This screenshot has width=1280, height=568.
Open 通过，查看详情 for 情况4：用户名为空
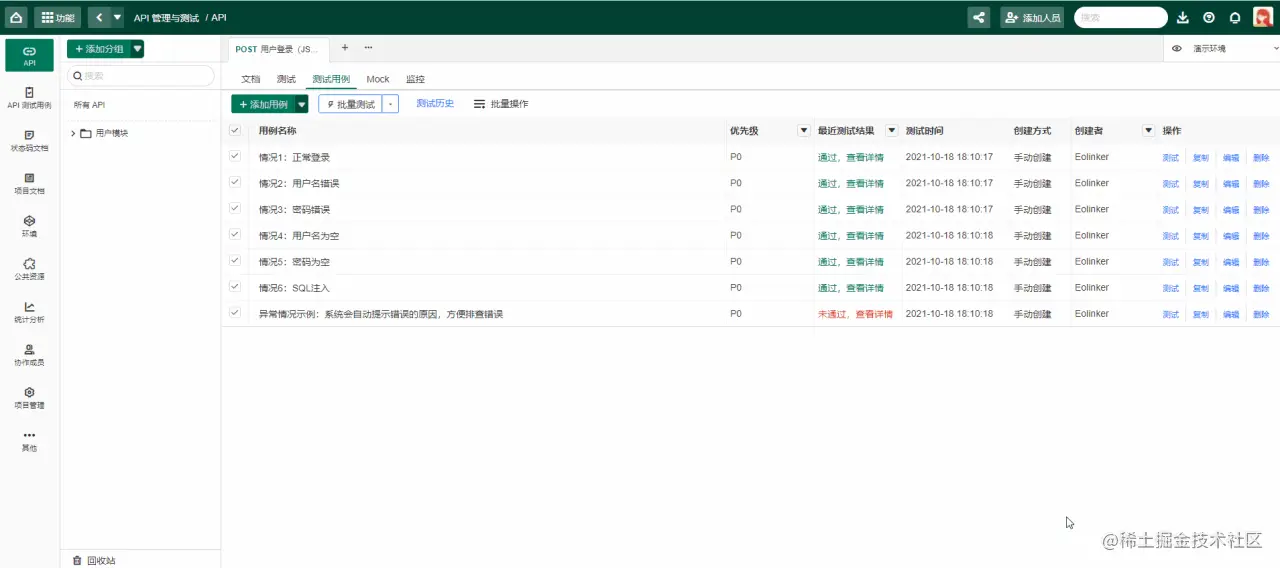pyautogui.click(x=851, y=236)
